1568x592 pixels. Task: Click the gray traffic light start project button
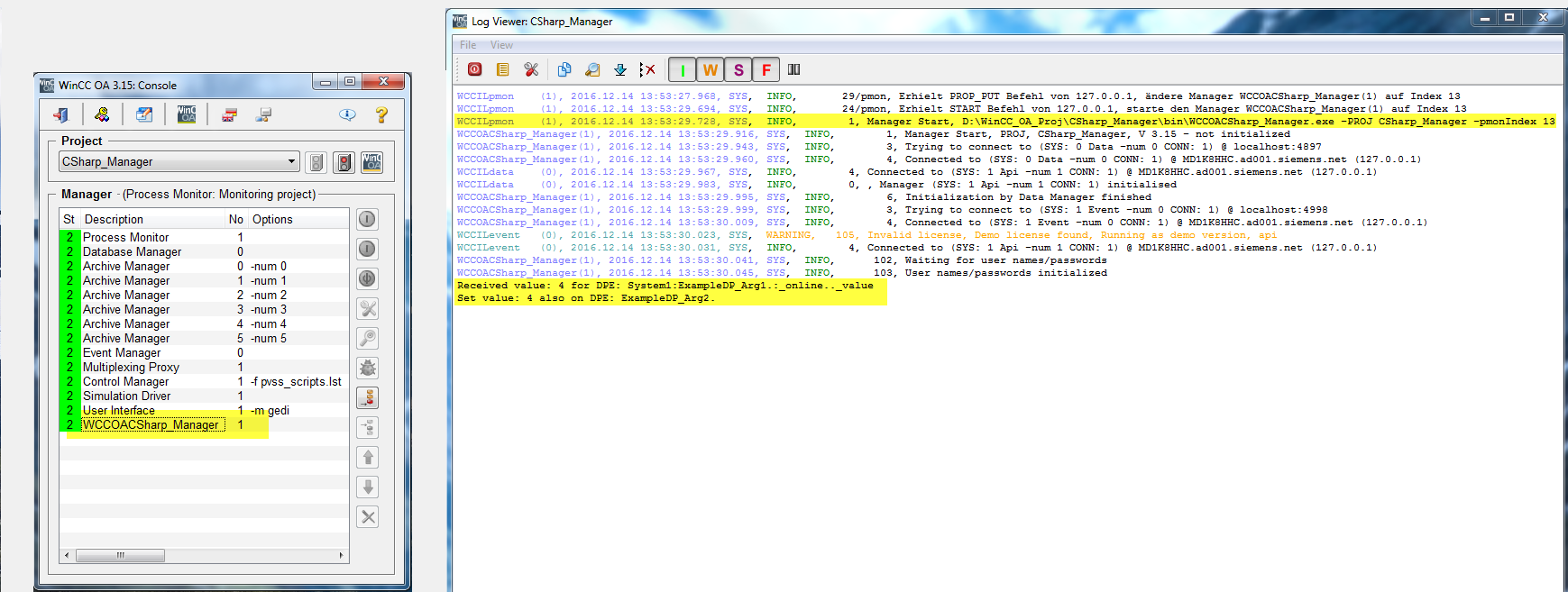(316, 162)
